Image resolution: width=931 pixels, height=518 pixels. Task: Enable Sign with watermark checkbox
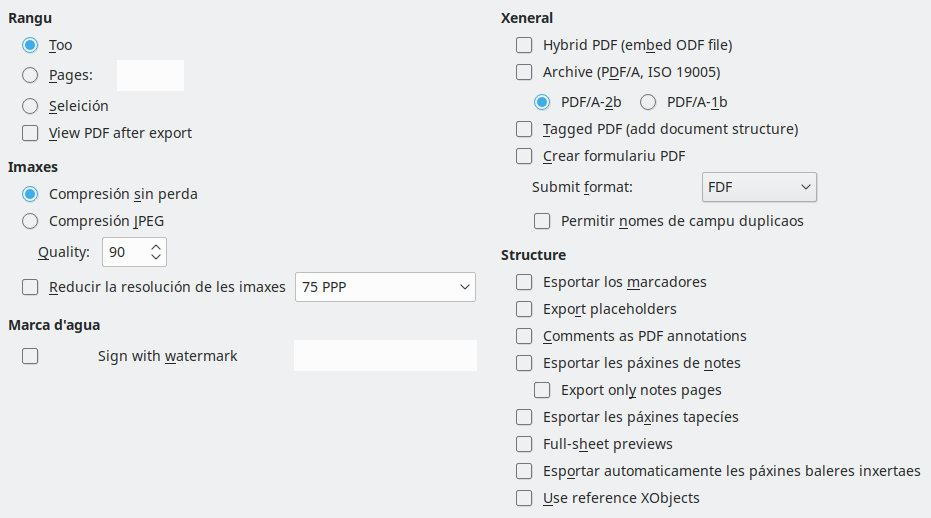pos(30,356)
